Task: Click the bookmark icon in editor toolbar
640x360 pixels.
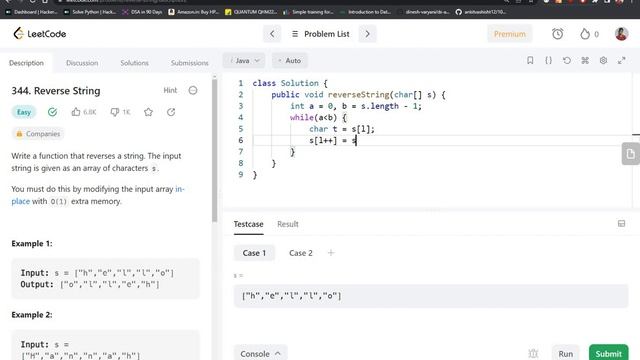Action: [x=530, y=60]
